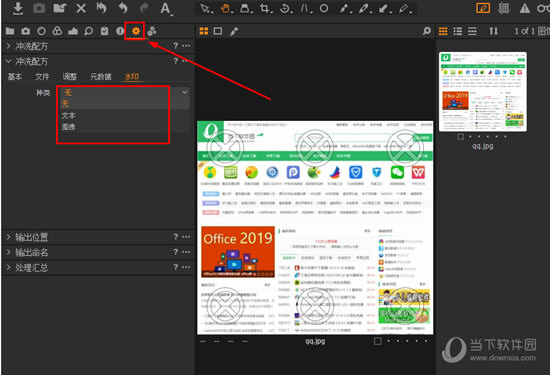The height and width of the screenshot is (375, 550).
Task: Switch viewer to single-image view mode
Action: click(x=218, y=31)
